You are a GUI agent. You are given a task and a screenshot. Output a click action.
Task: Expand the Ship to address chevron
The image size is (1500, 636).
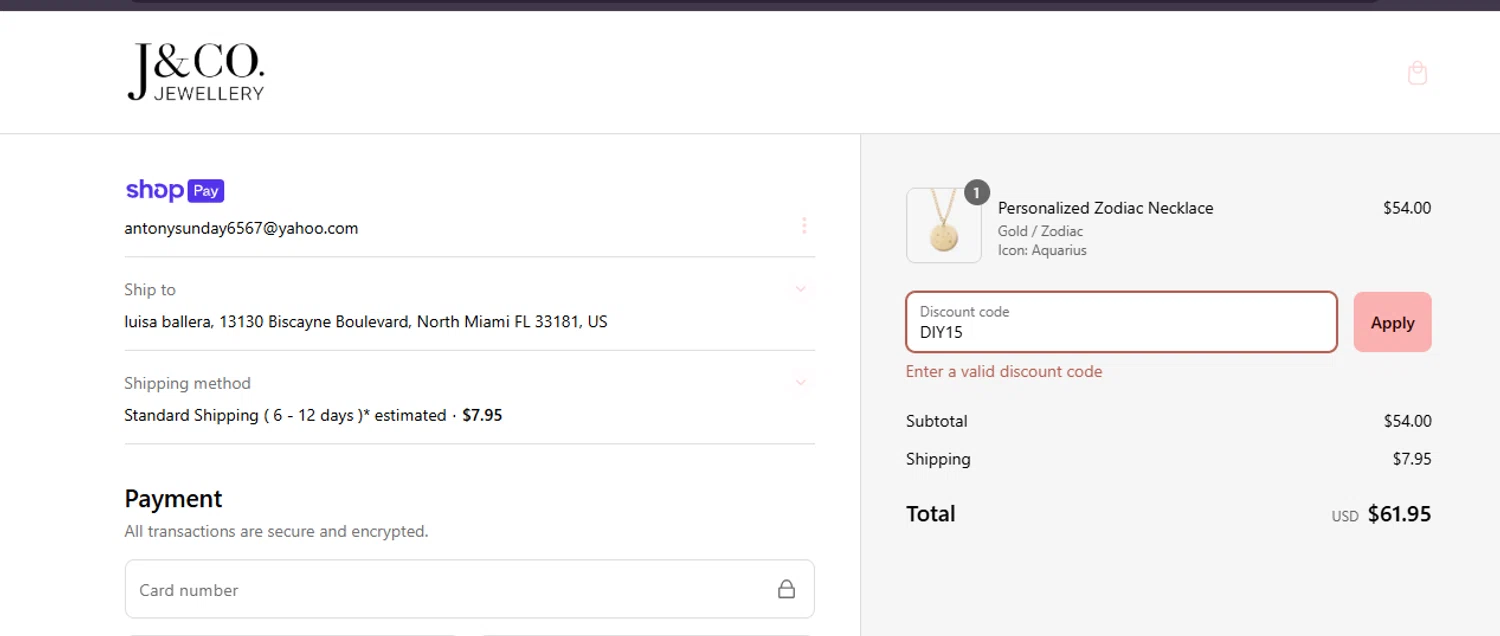[x=800, y=289]
